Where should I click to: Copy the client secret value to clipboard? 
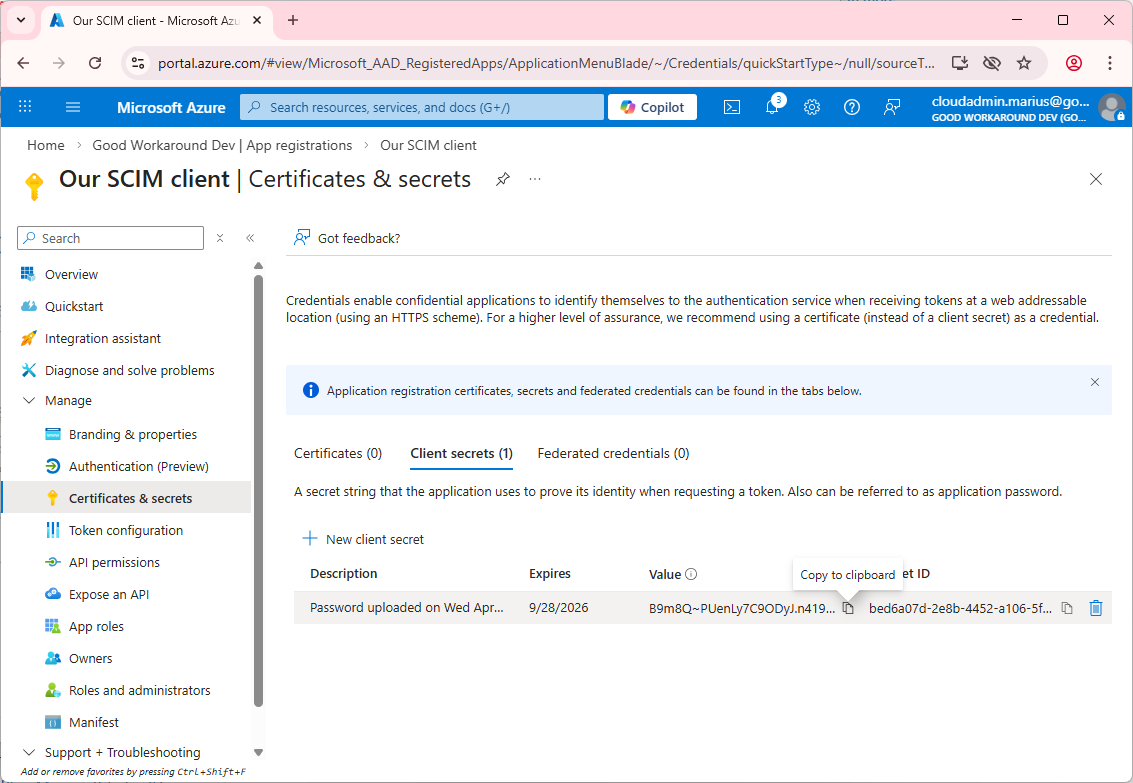848,608
